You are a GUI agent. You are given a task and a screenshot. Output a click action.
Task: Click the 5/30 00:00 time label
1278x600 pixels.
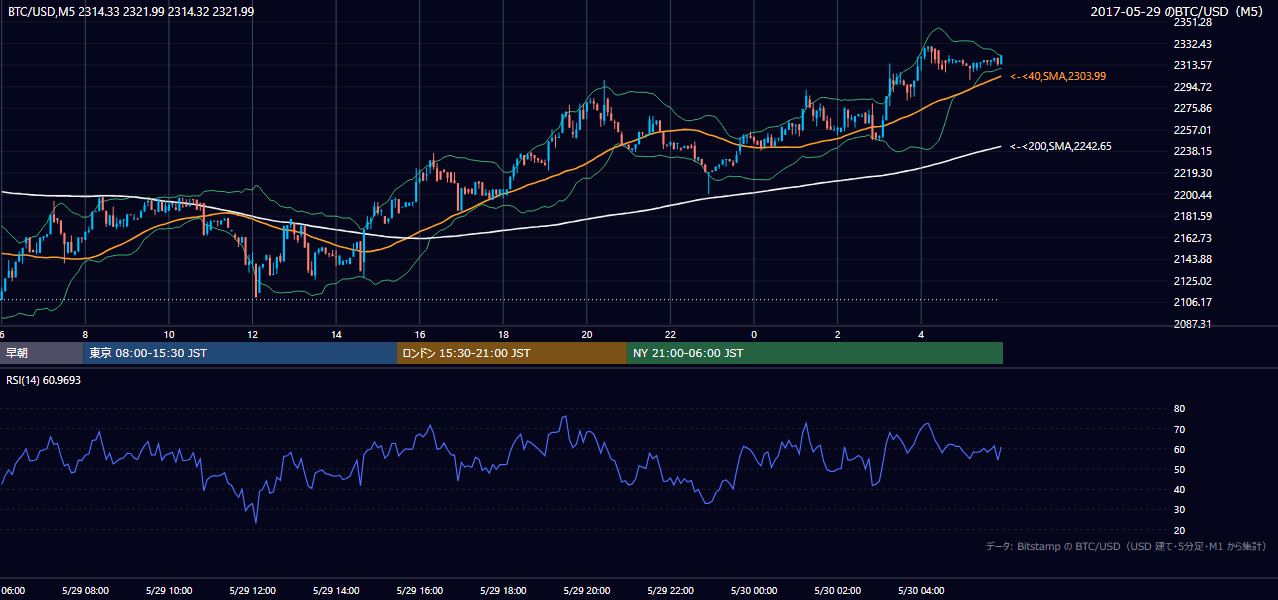754,590
